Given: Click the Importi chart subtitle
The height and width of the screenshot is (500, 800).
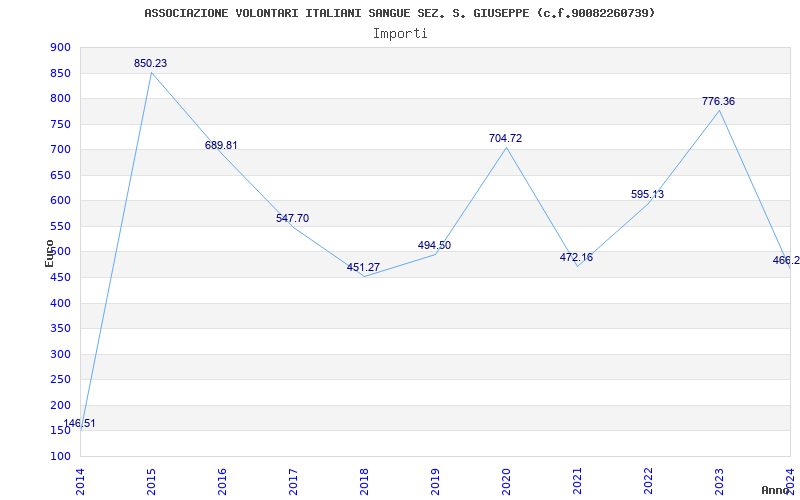Looking at the screenshot, I should click(400, 34).
